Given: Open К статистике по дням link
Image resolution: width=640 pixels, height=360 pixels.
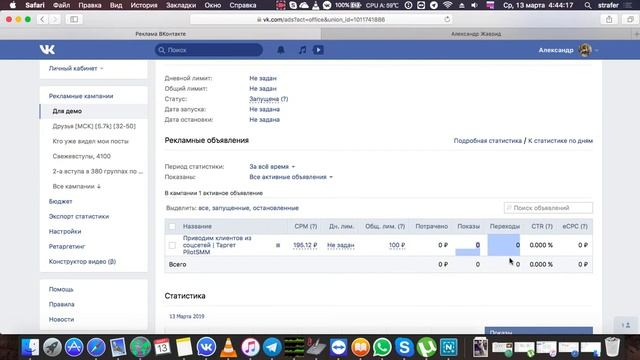Looking at the screenshot, I should click(560, 140).
